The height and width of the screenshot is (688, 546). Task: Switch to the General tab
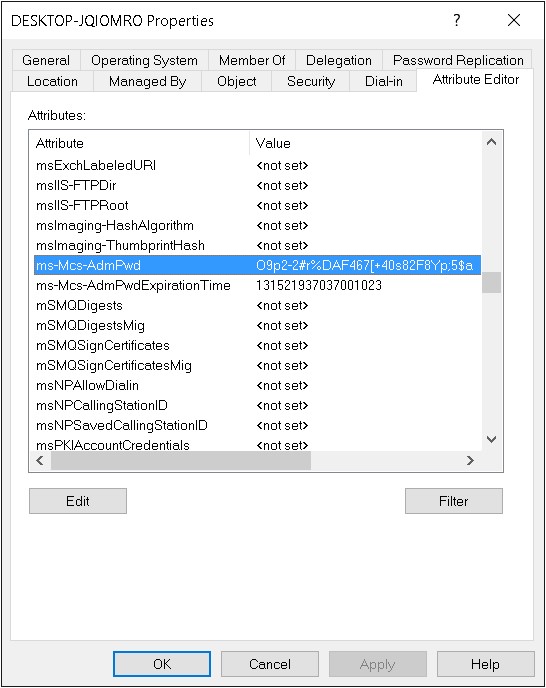46,60
